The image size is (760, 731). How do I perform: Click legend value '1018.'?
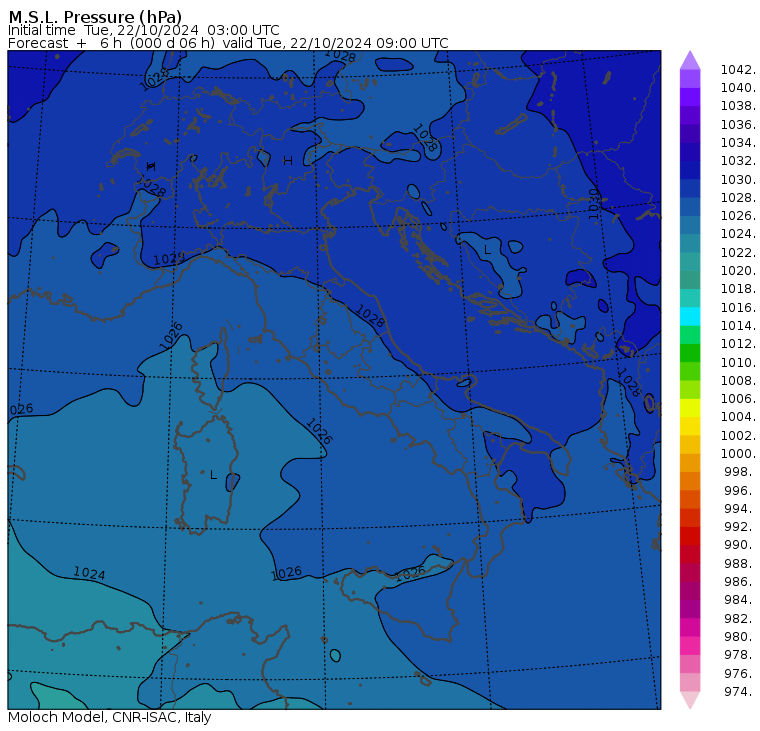[x=738, y=288]
